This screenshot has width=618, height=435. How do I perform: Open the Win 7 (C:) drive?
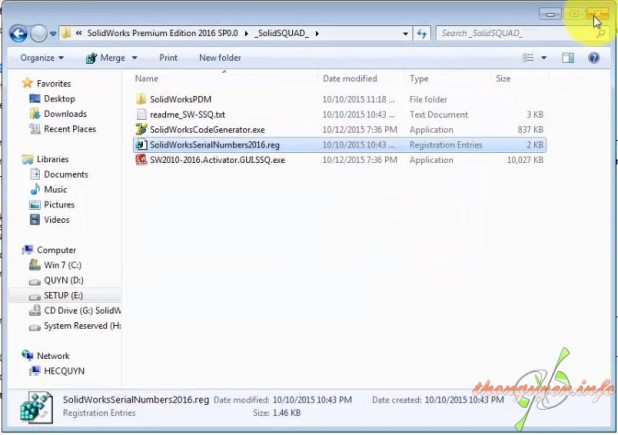(x=62, y=265)
